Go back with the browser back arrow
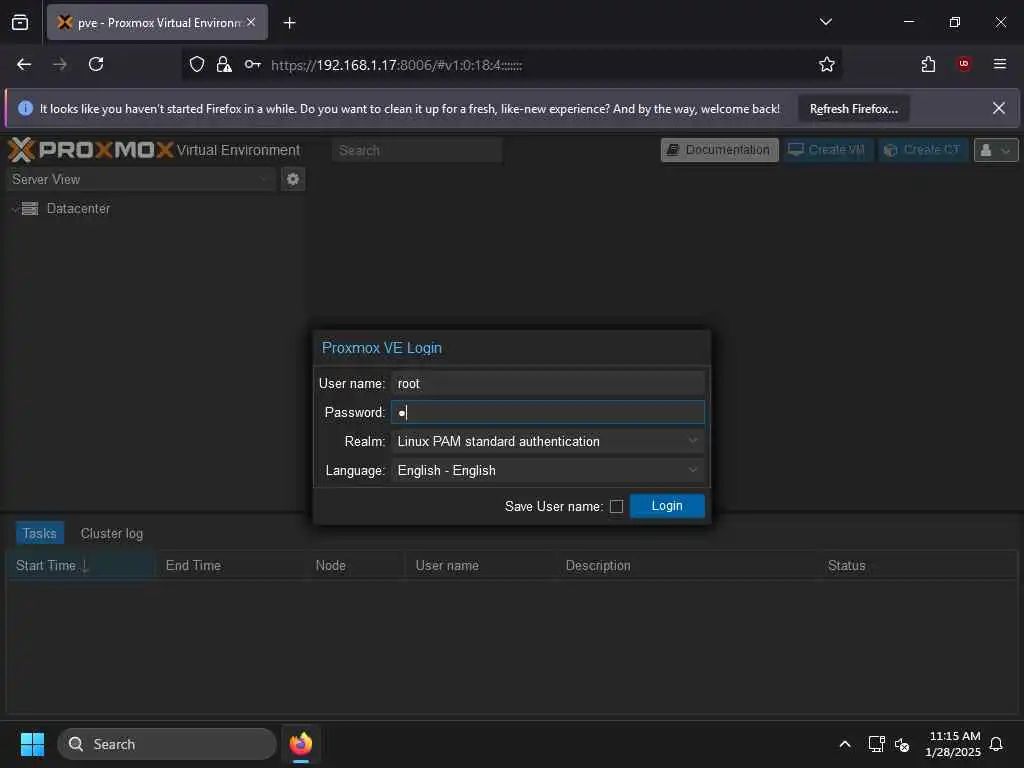The height and width of the screenshot is (768, 1024). [24, 64]
